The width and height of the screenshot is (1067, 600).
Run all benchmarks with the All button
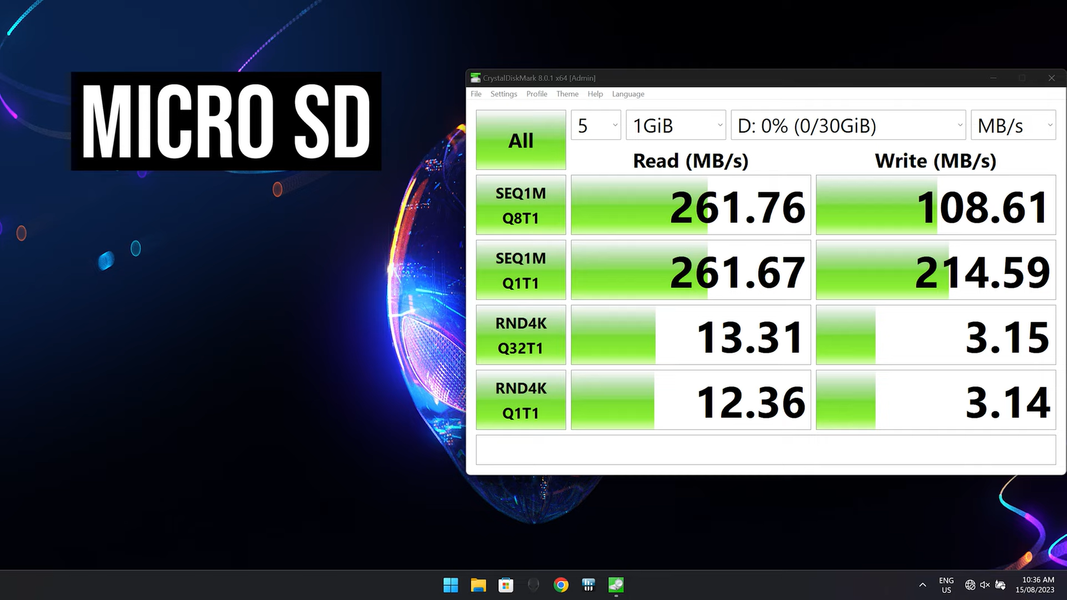(x=521, y=140)
